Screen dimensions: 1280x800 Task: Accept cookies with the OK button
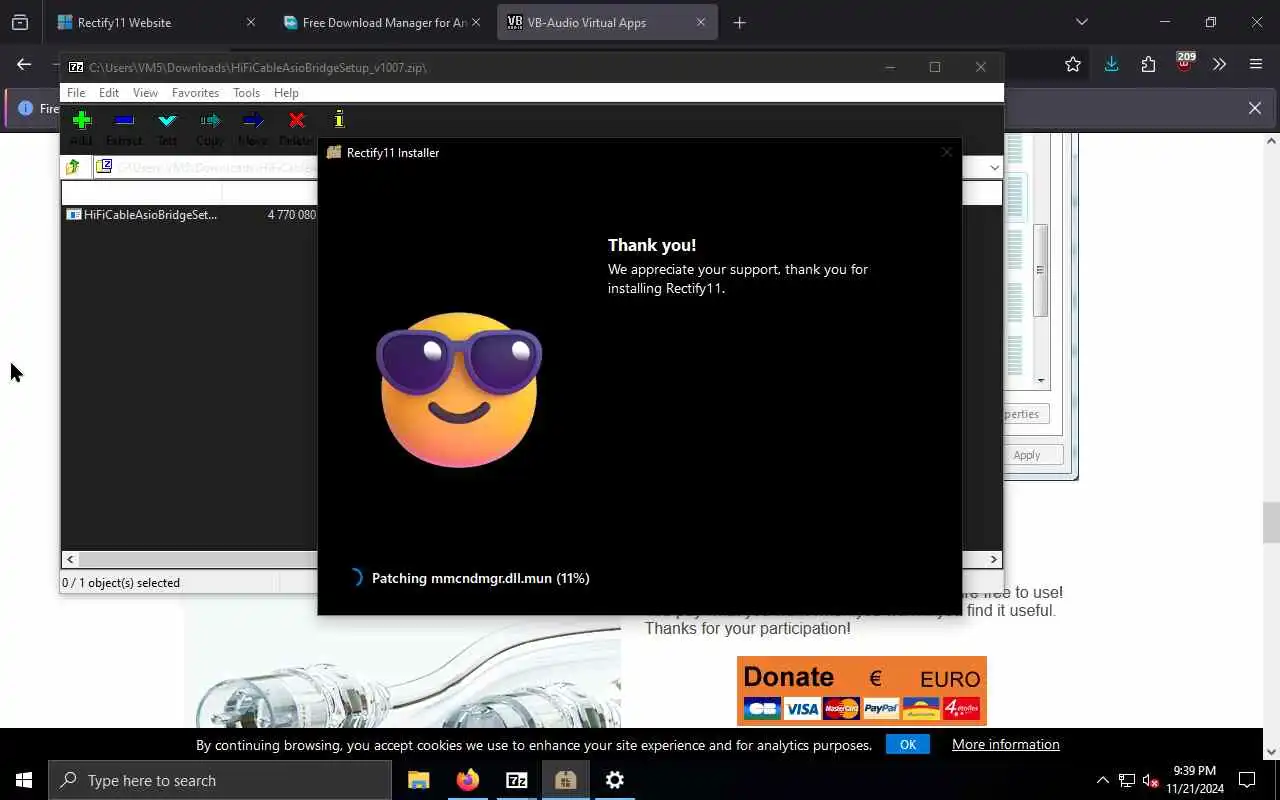click(x=908, y=744)
